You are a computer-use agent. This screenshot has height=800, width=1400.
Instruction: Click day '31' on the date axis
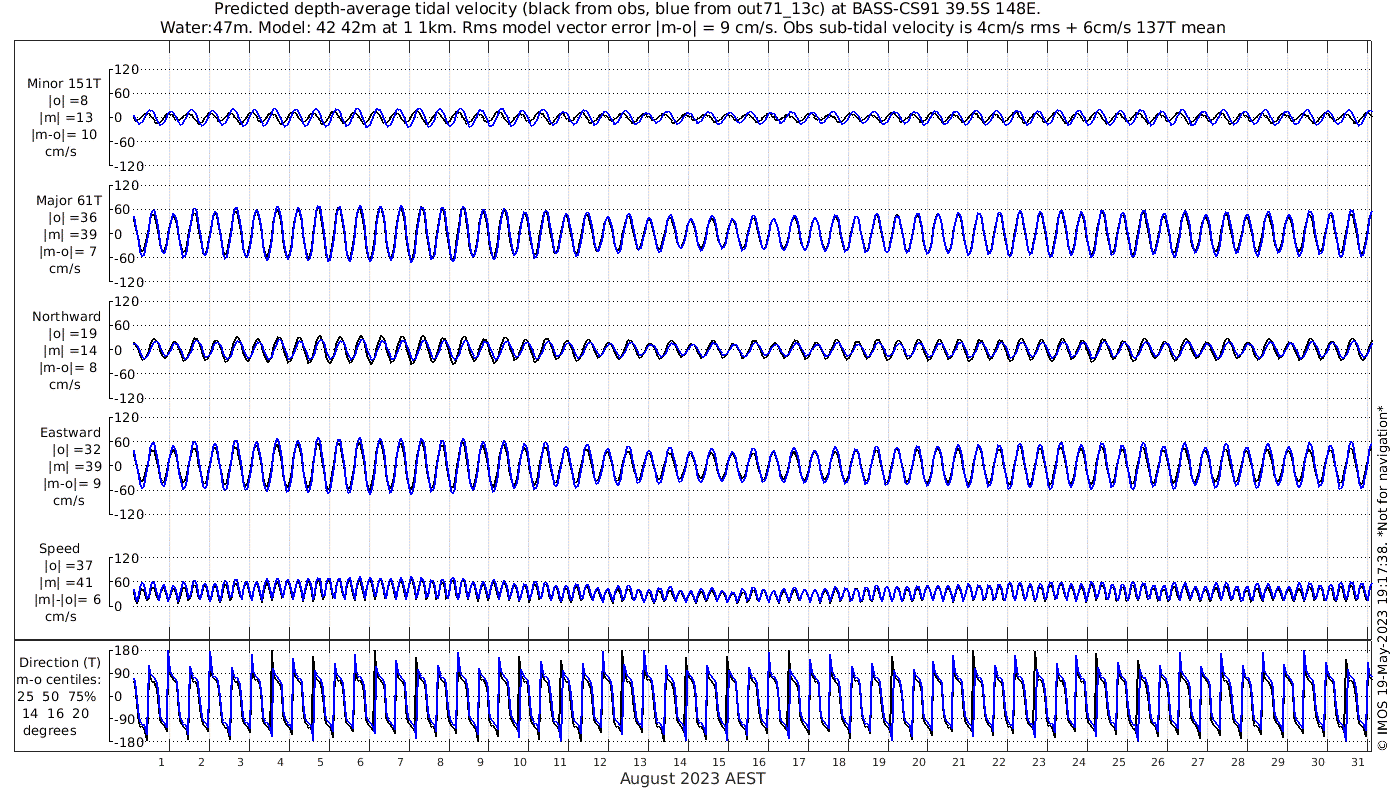click(x=1357, y=761)
